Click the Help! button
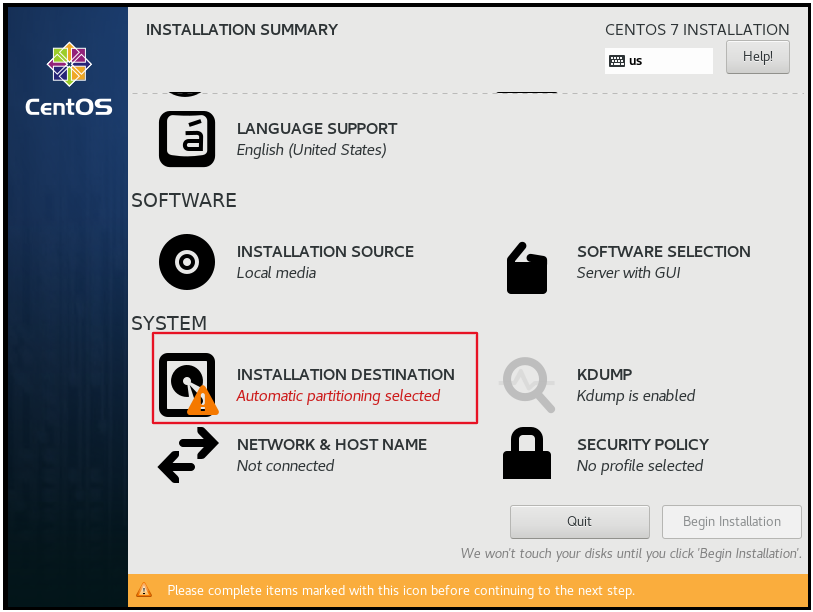The image size is (813, 612). click(x=758, y=57)
